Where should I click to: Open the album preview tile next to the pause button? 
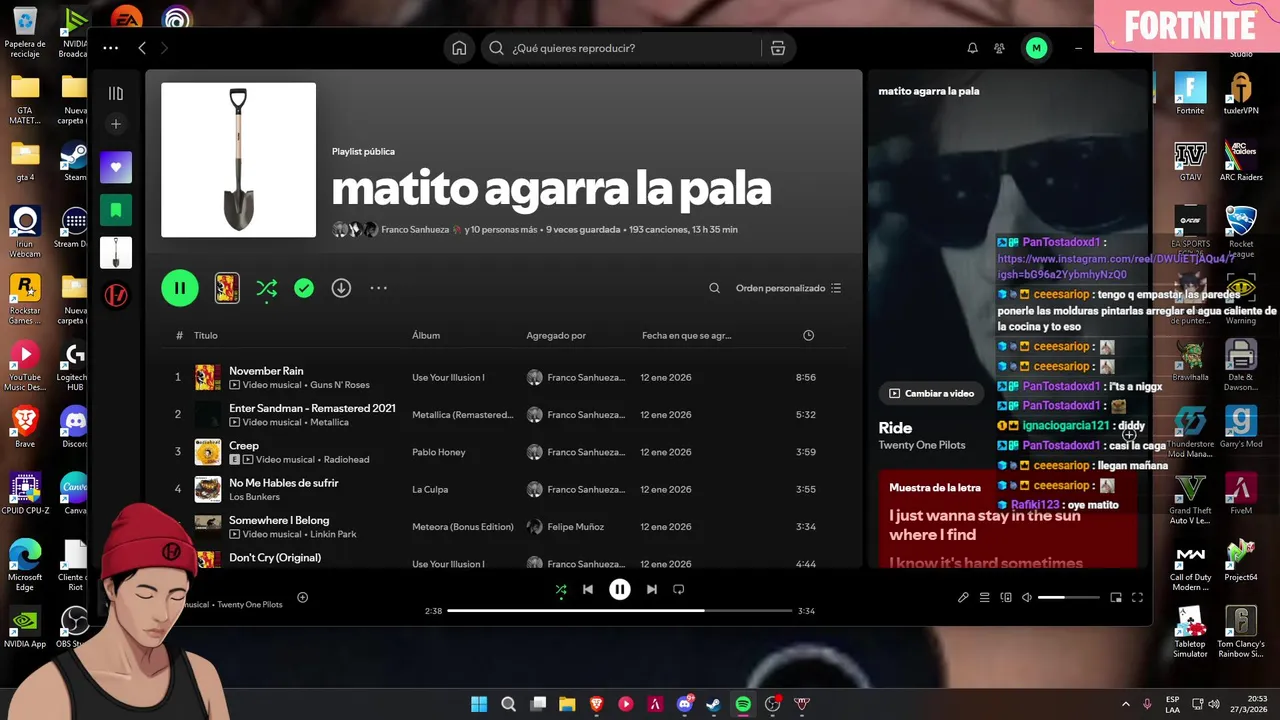pyautogui.click(x=227, y=288)
